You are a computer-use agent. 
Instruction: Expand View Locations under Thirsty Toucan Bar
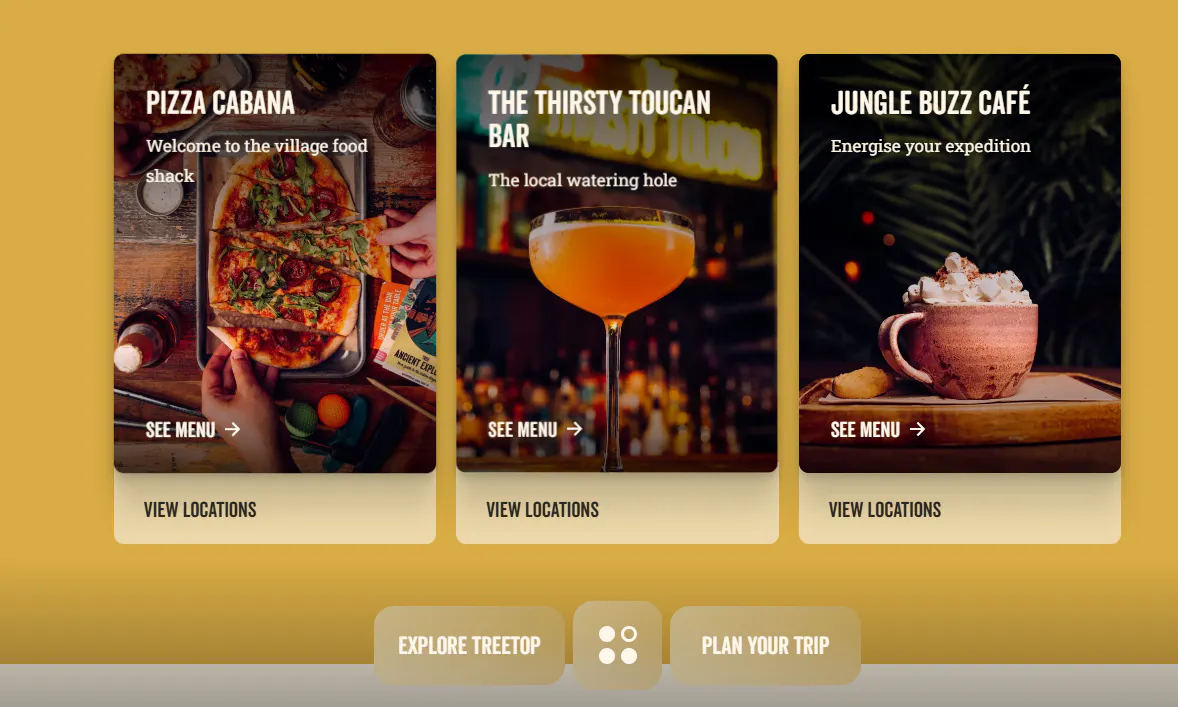point(542,509)
